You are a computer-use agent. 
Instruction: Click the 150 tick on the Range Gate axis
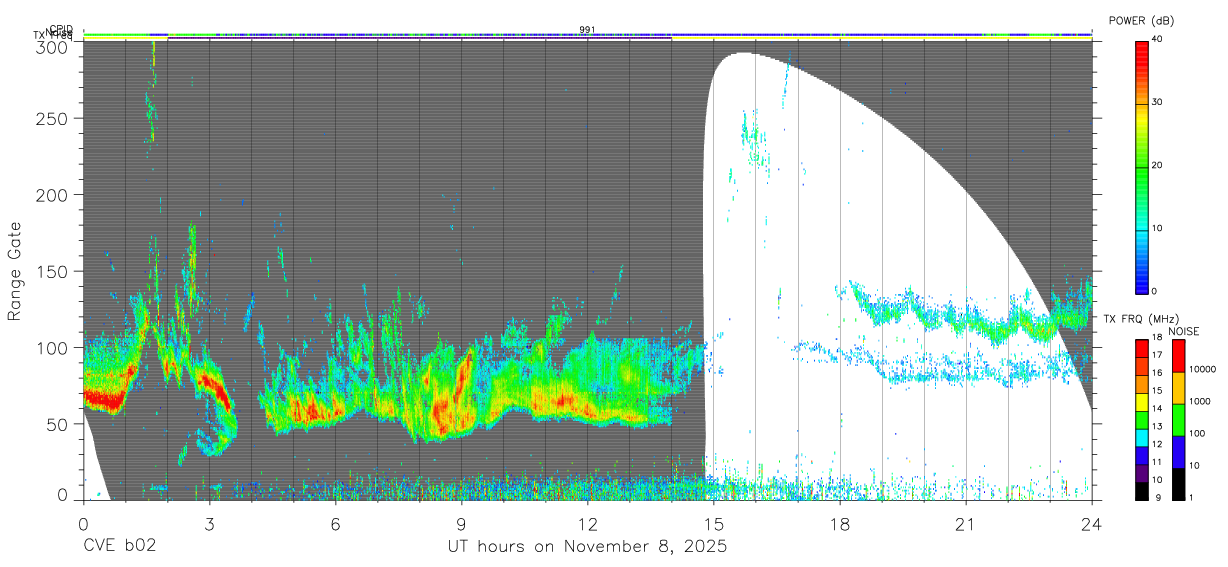tap(53, 271)
